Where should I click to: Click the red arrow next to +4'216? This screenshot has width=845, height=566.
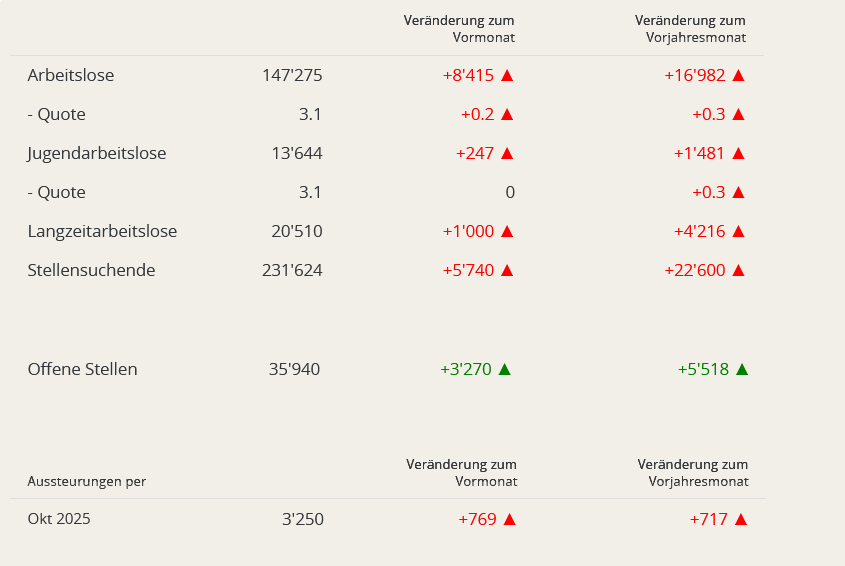coord(739,231)
